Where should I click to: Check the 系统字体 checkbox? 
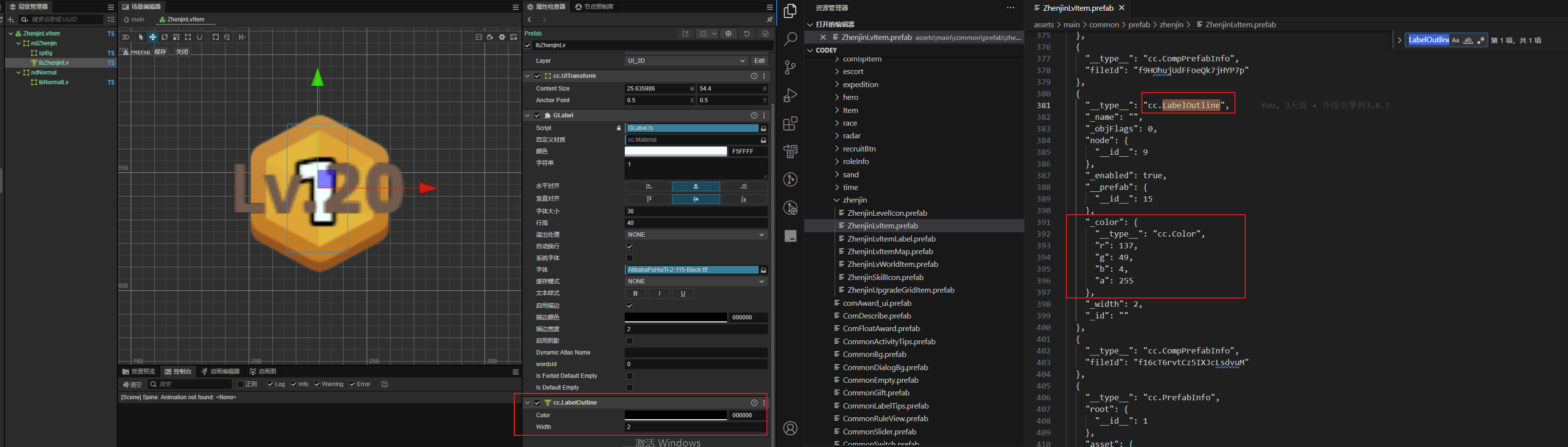(x=629, y=258)
